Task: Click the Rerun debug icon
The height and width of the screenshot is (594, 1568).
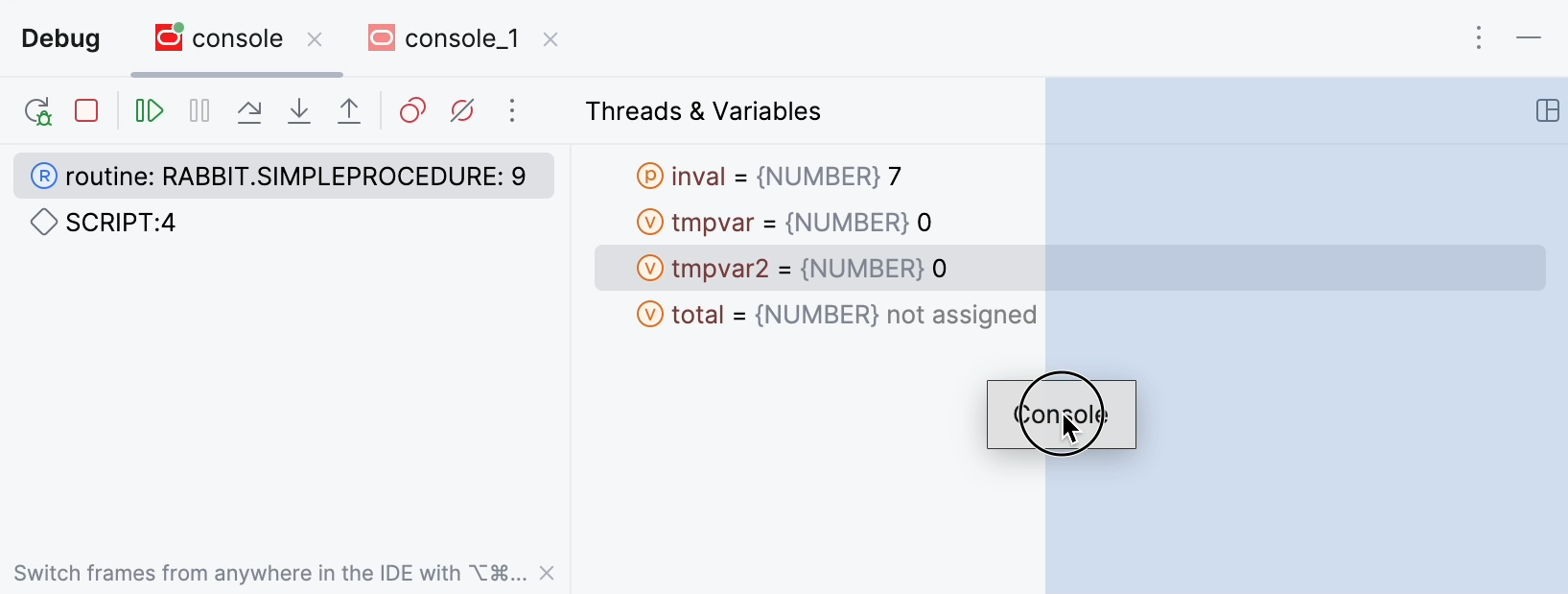Action: 38,111
